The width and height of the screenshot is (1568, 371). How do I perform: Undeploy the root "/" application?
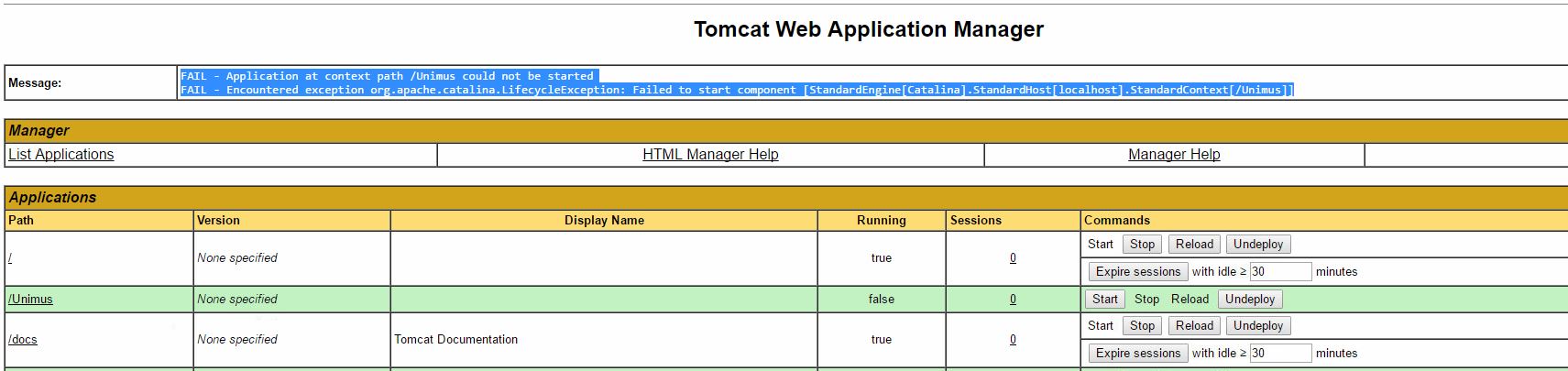(x=1258, y=245)
